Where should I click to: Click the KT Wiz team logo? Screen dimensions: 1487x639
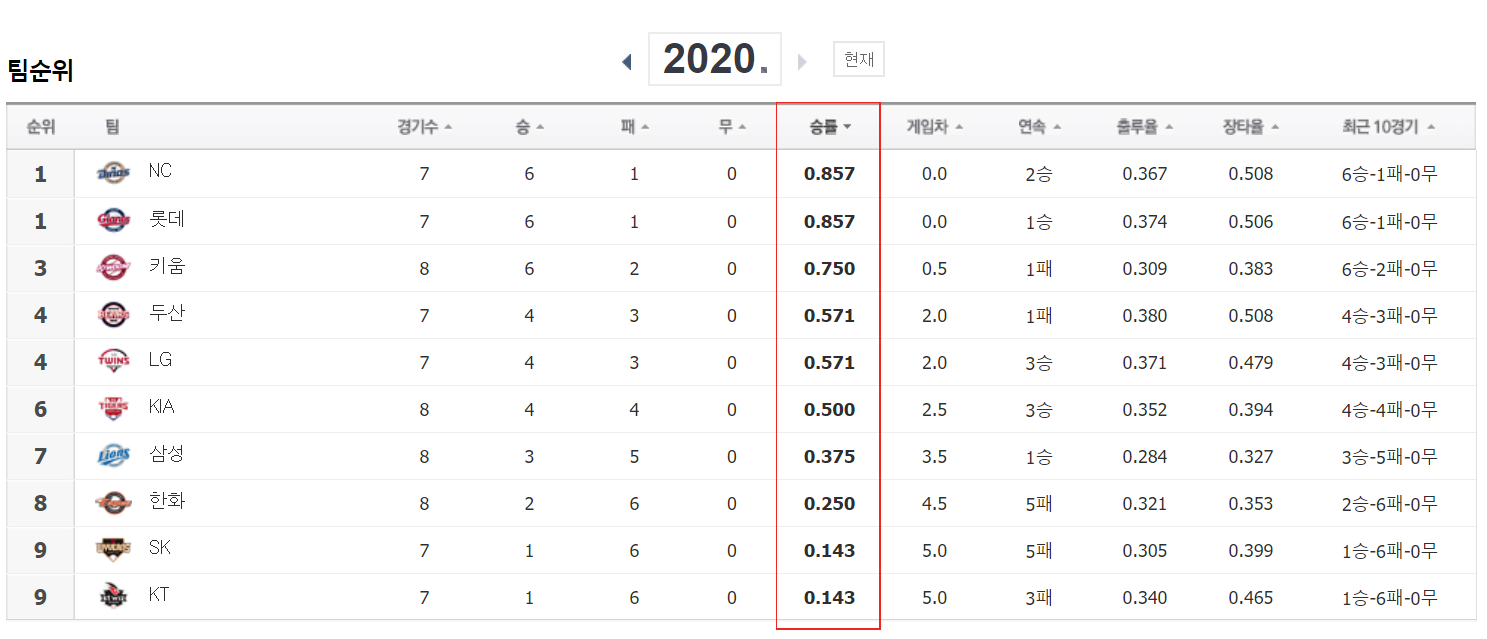point(113,596)
